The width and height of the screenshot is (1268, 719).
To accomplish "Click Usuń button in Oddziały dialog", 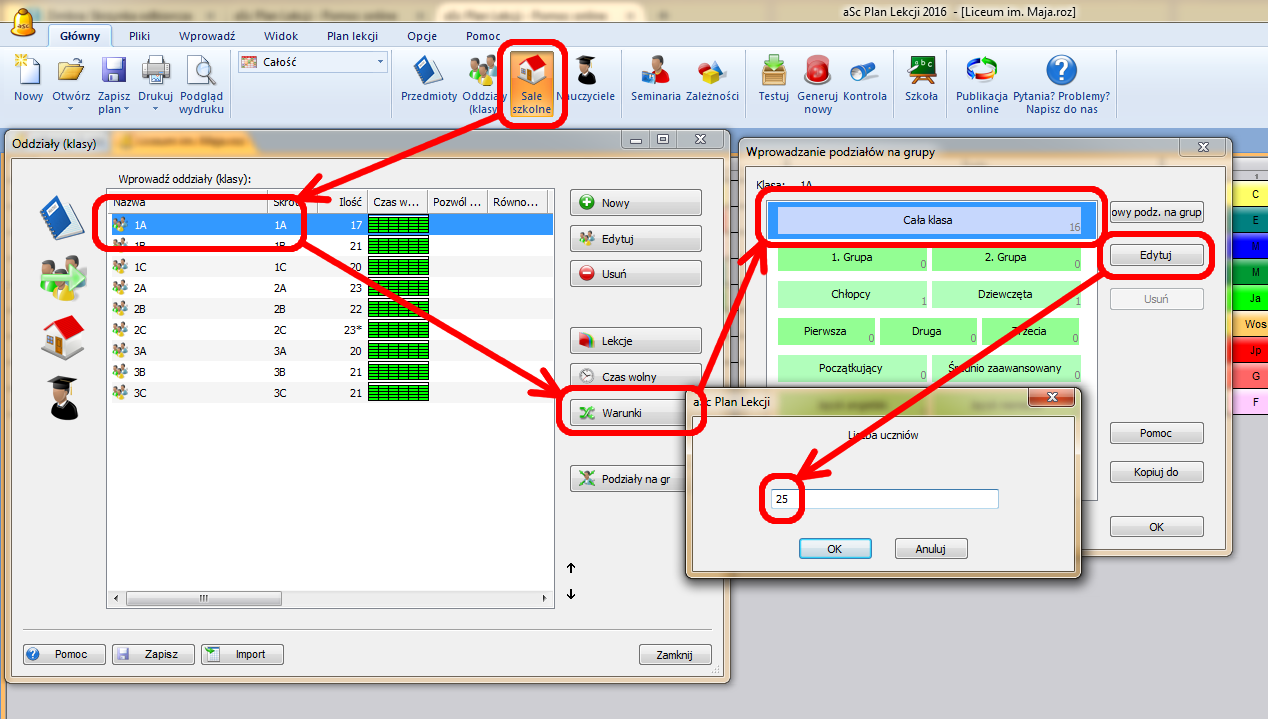I will pyautogui.click(x=636, y=273).
